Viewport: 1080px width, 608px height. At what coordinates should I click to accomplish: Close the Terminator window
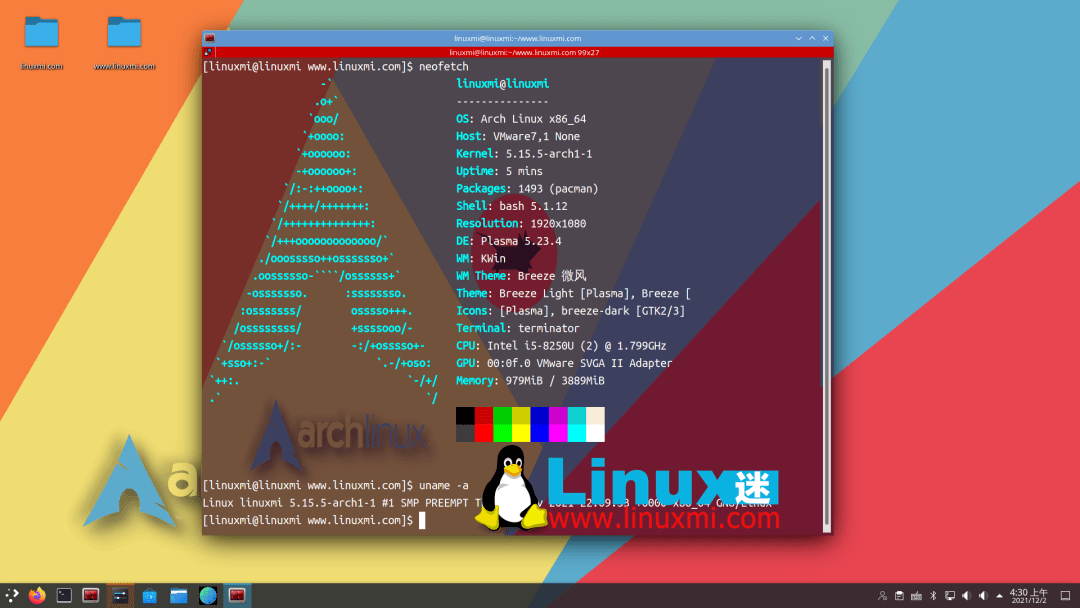[x=826, y=39]
